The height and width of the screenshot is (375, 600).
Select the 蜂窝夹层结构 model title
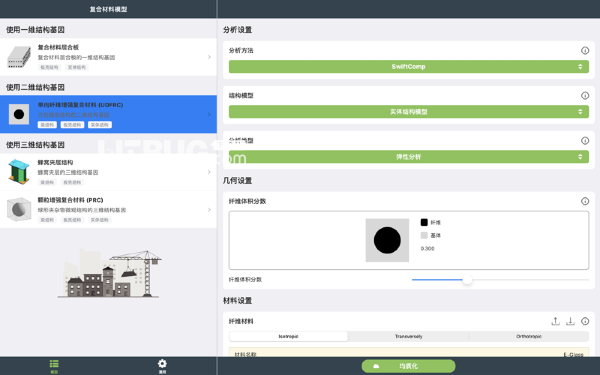click(55, 163)
